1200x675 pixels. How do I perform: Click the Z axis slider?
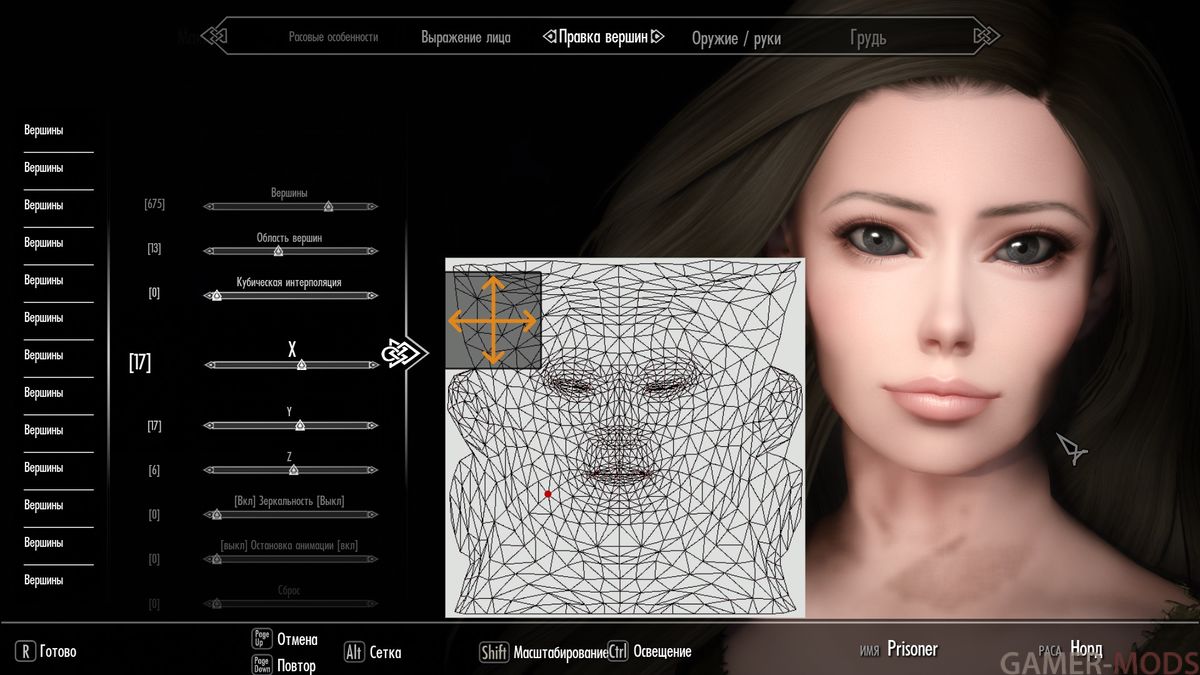click(290, 470)
